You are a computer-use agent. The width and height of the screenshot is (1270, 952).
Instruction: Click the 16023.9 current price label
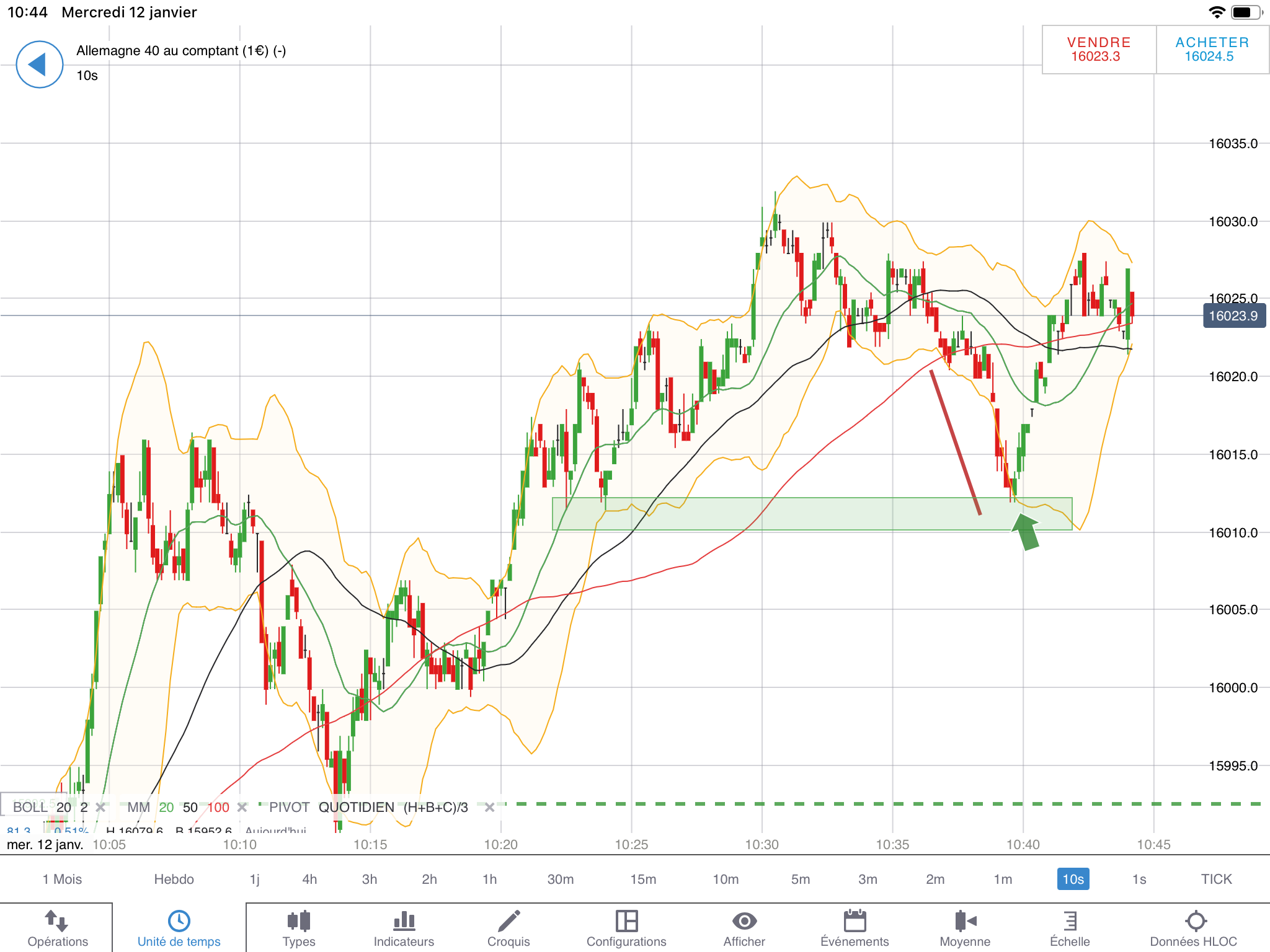[x=1233, y=316]
